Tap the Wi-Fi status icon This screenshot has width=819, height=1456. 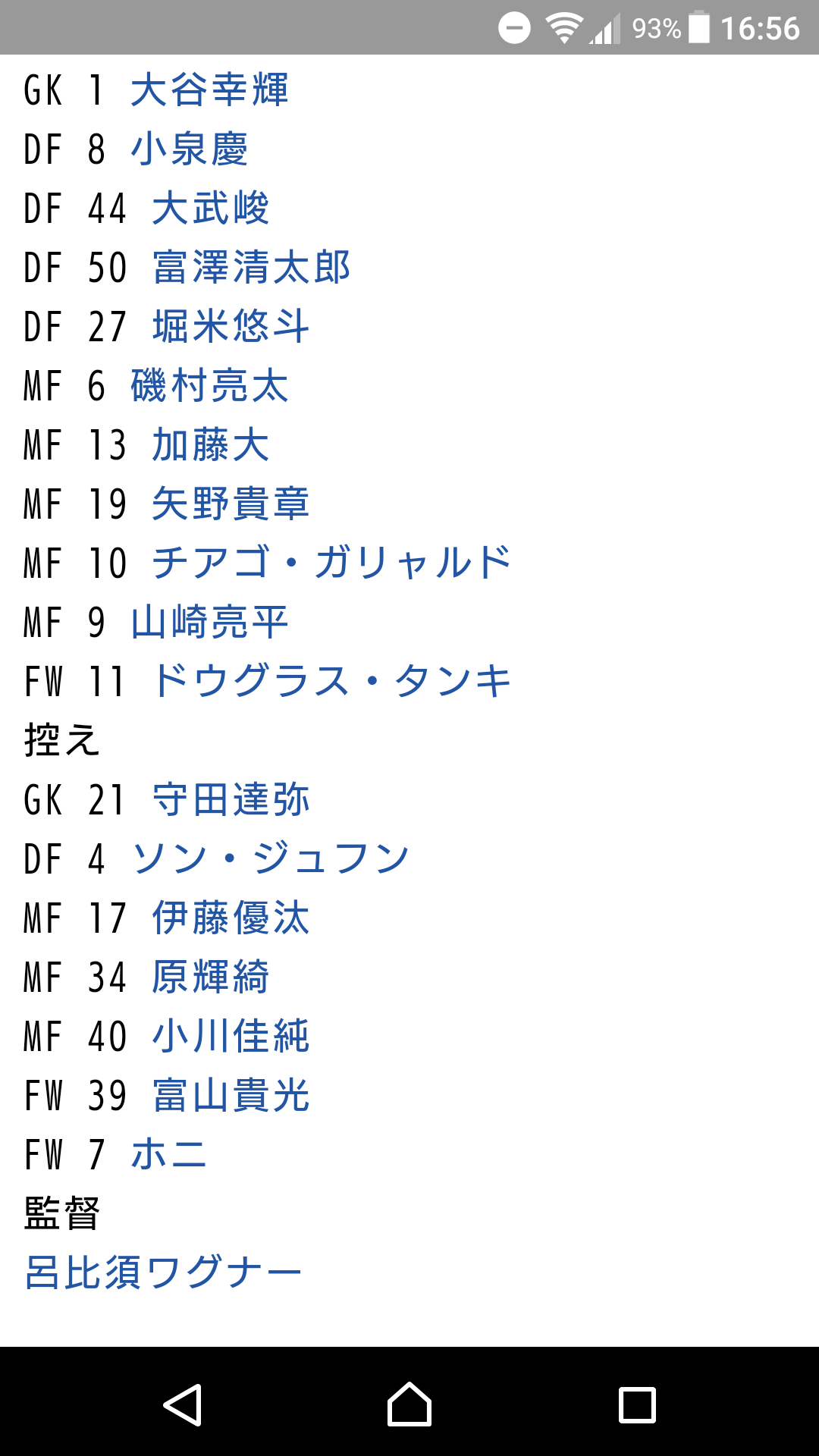coord(563,29)
